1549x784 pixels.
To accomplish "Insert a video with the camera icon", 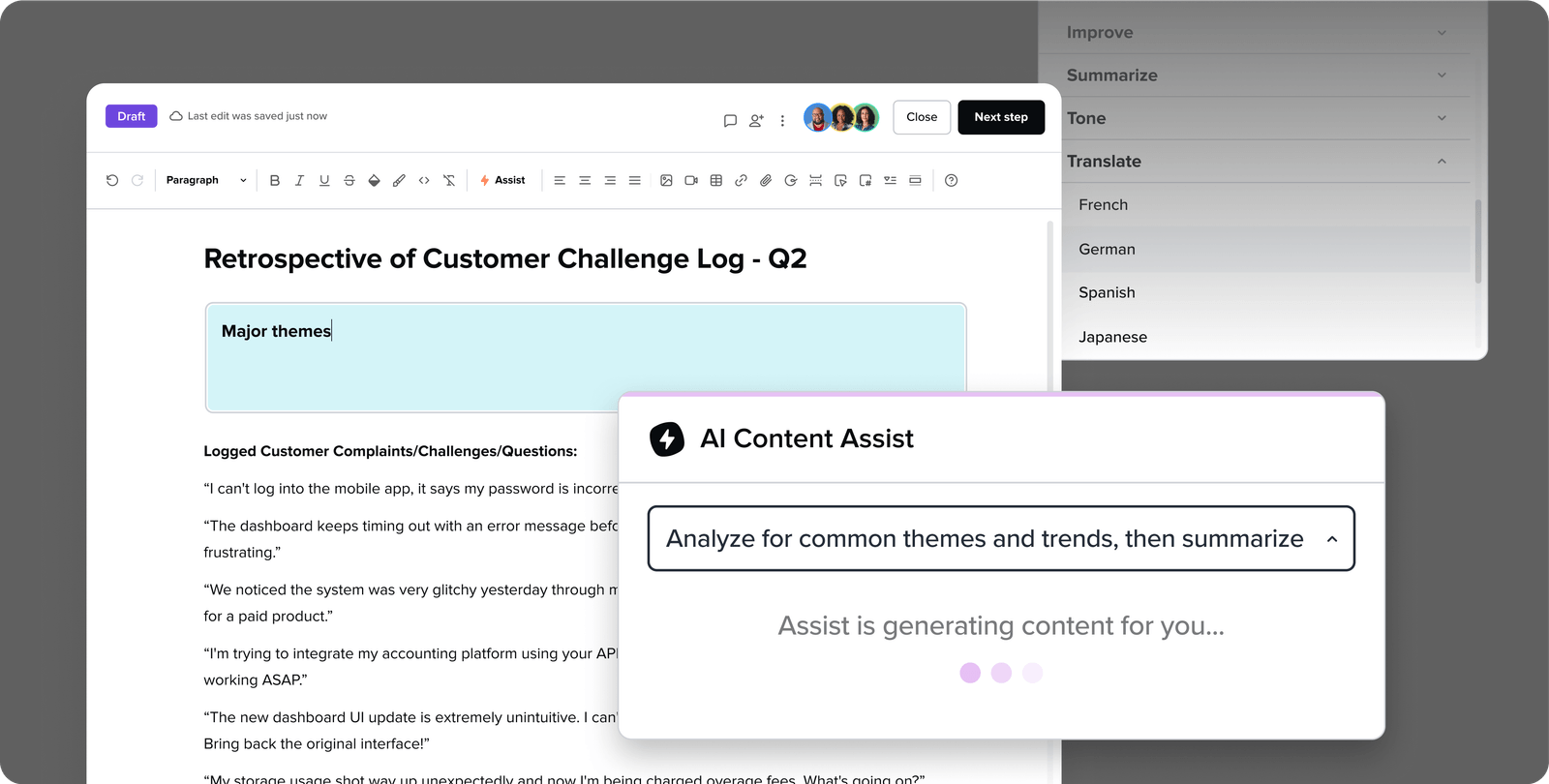I will click(690, 180).
